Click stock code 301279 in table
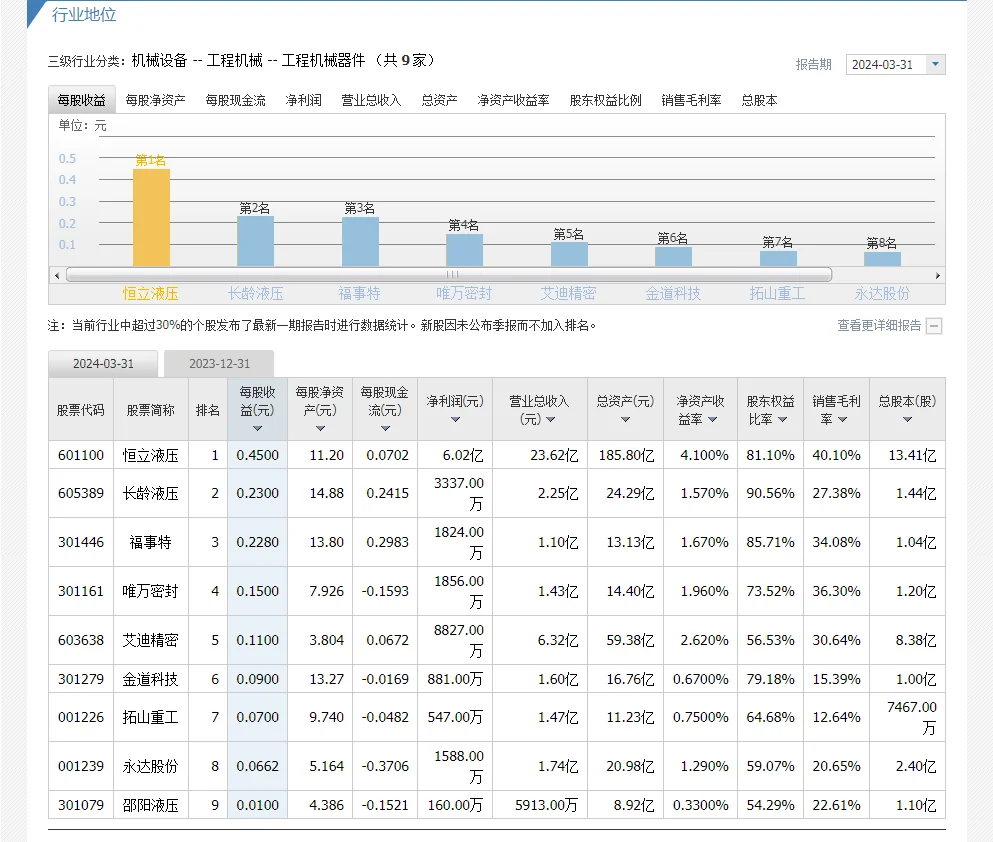This screenshot has width=993, height=842. [x=81, y=679]
